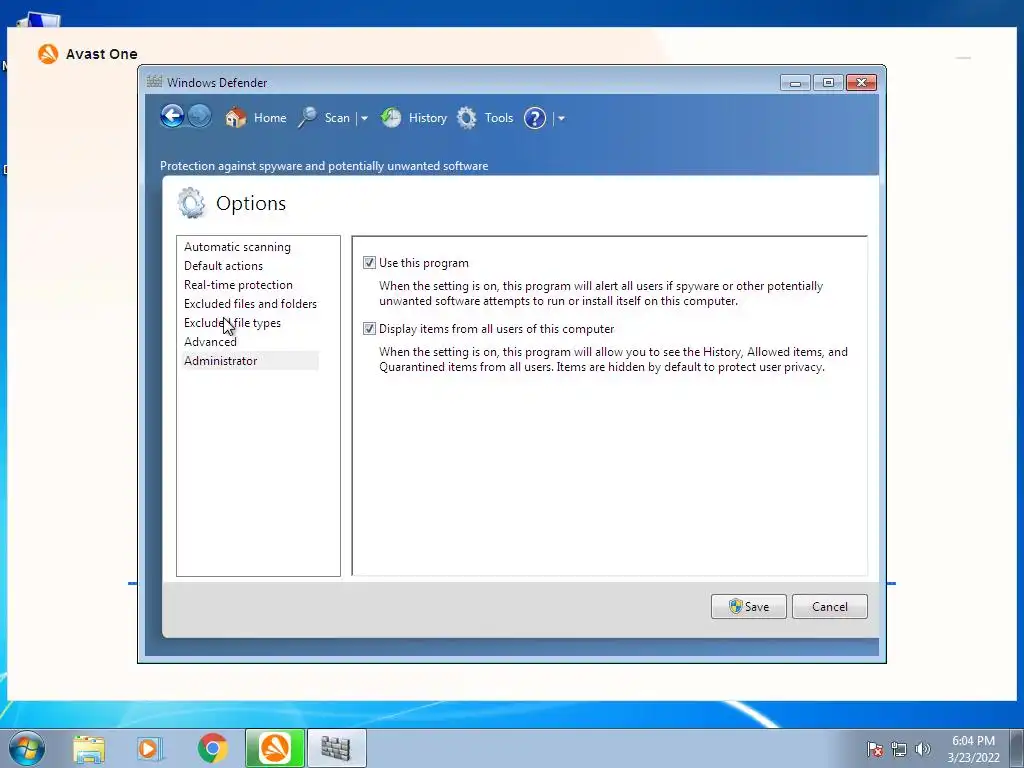Switch to Windows Defender taskbar button
The image size is (1024, 768).
coord(337,748)
